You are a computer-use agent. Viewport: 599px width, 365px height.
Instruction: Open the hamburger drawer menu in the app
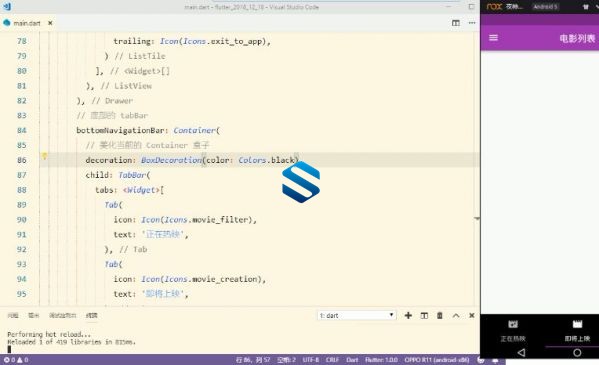tap(493, 37)
